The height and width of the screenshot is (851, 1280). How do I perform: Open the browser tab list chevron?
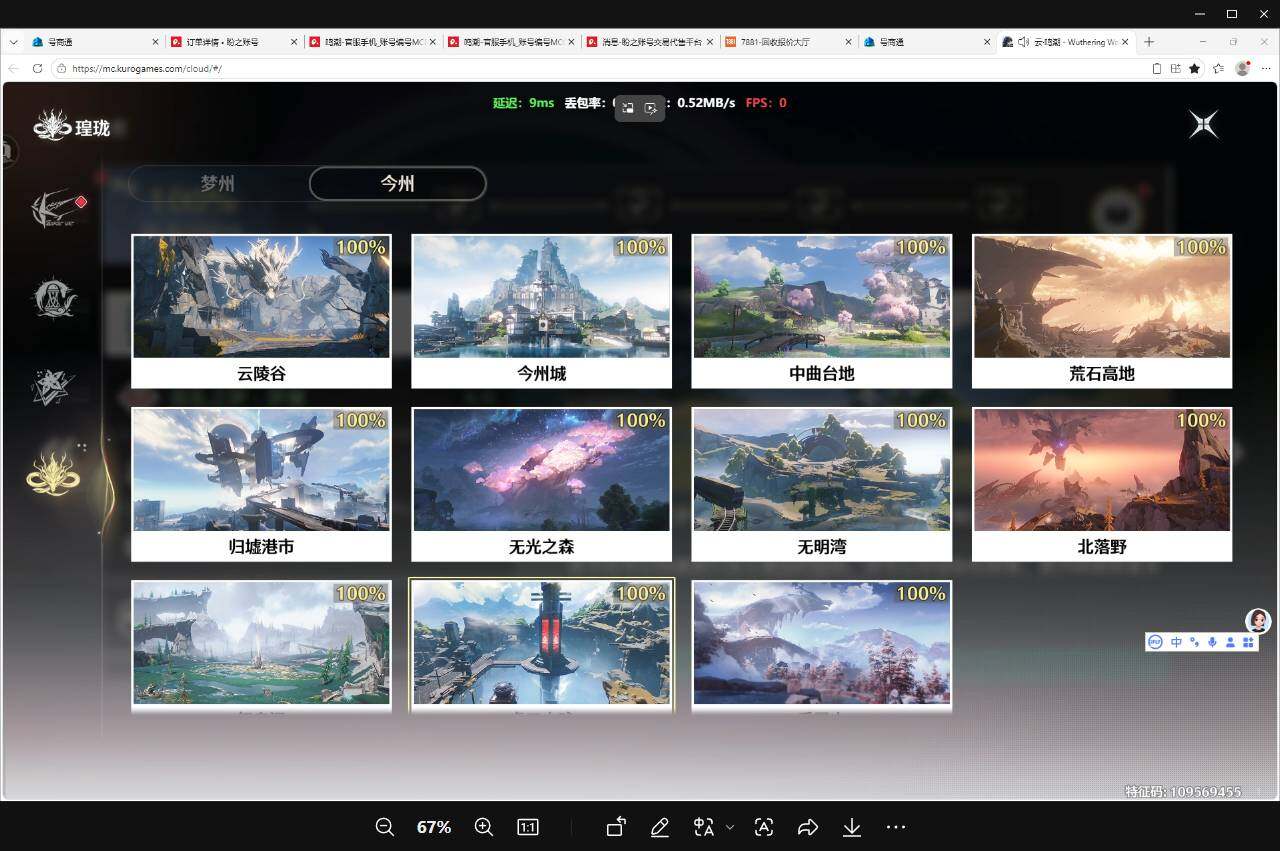(x=14, y=42)
